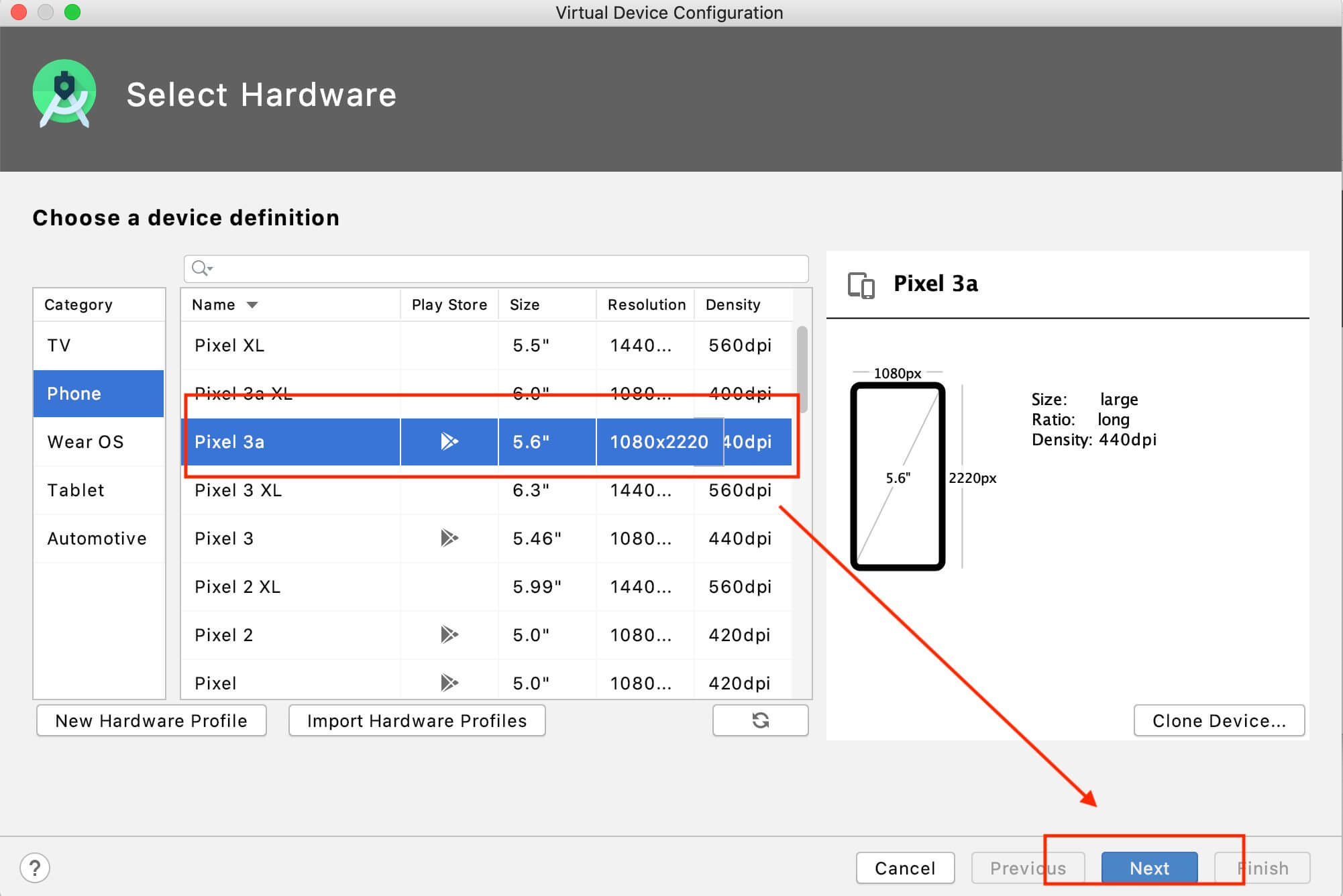Switch to the Tablet category
Viewport: 1343px width, 896px height.
(x=76, y=490)
